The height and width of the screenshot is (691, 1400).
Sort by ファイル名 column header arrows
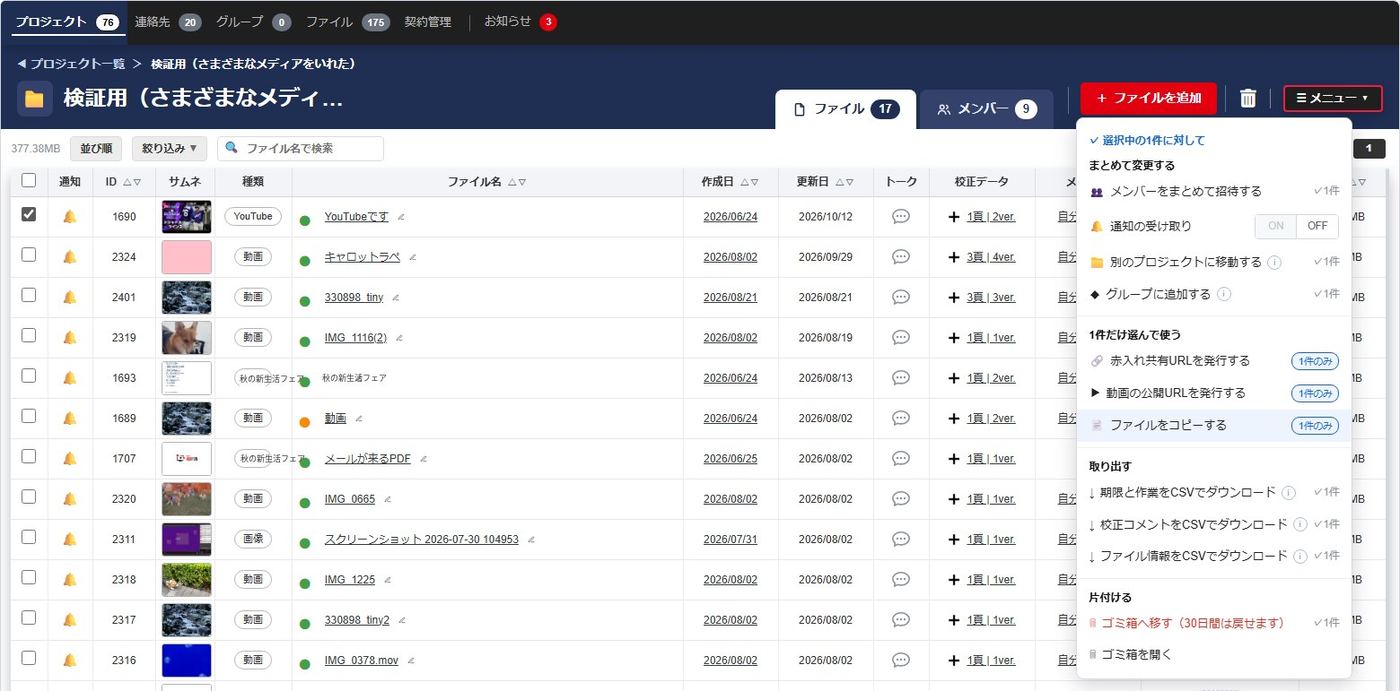pyautogui.click(x=517, y=182)
